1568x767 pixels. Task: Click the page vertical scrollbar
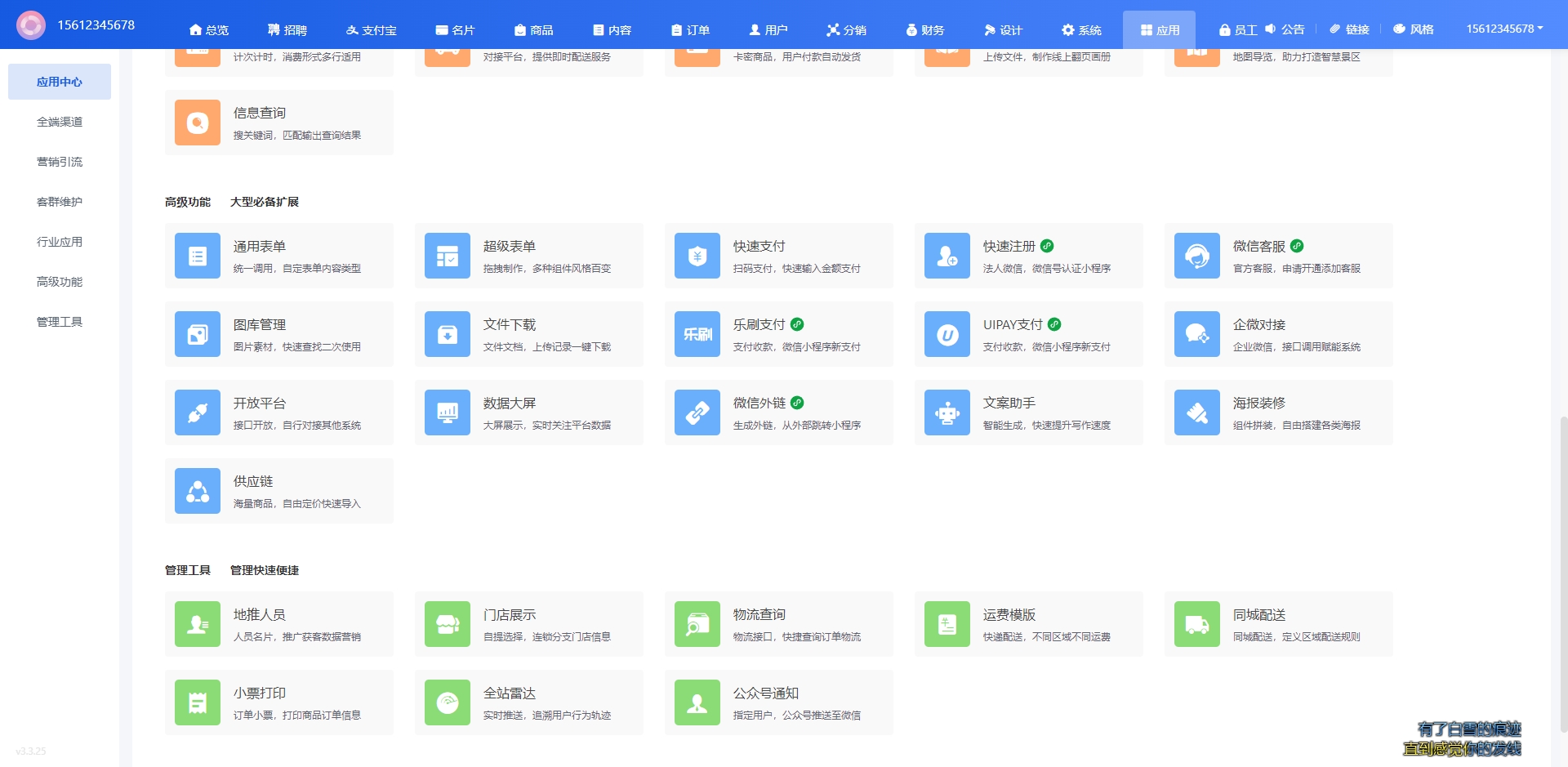[x=1563, y=572]
